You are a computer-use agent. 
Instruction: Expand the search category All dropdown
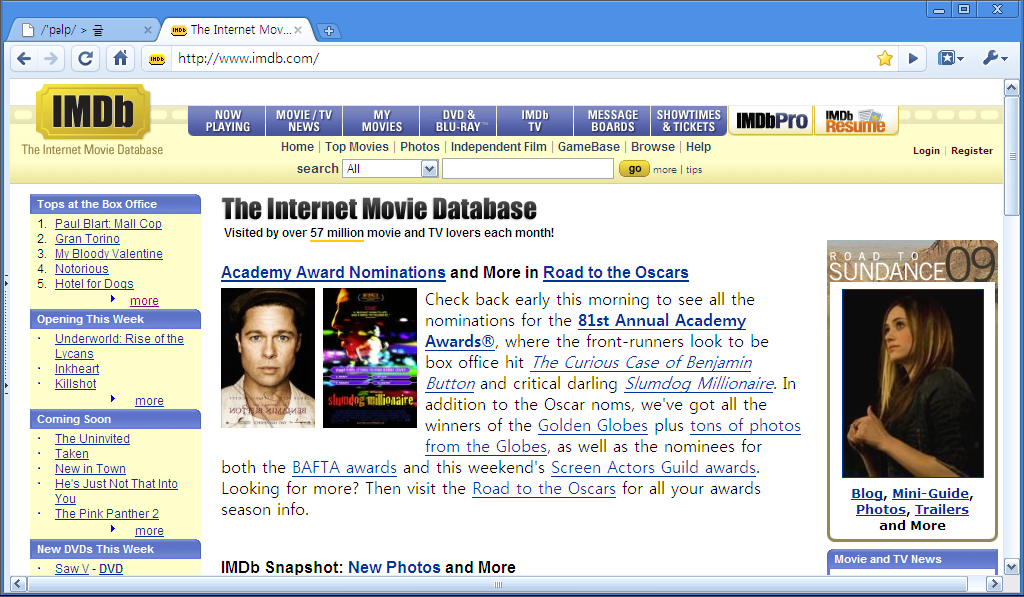click(390, 169)
